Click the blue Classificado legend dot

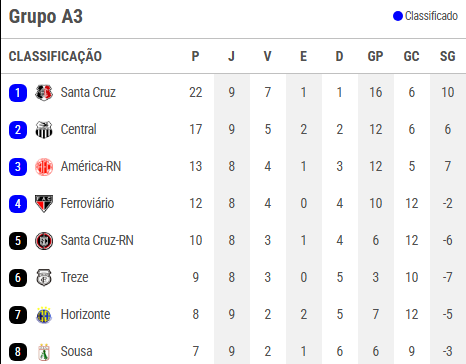click(x=398, y=16)
